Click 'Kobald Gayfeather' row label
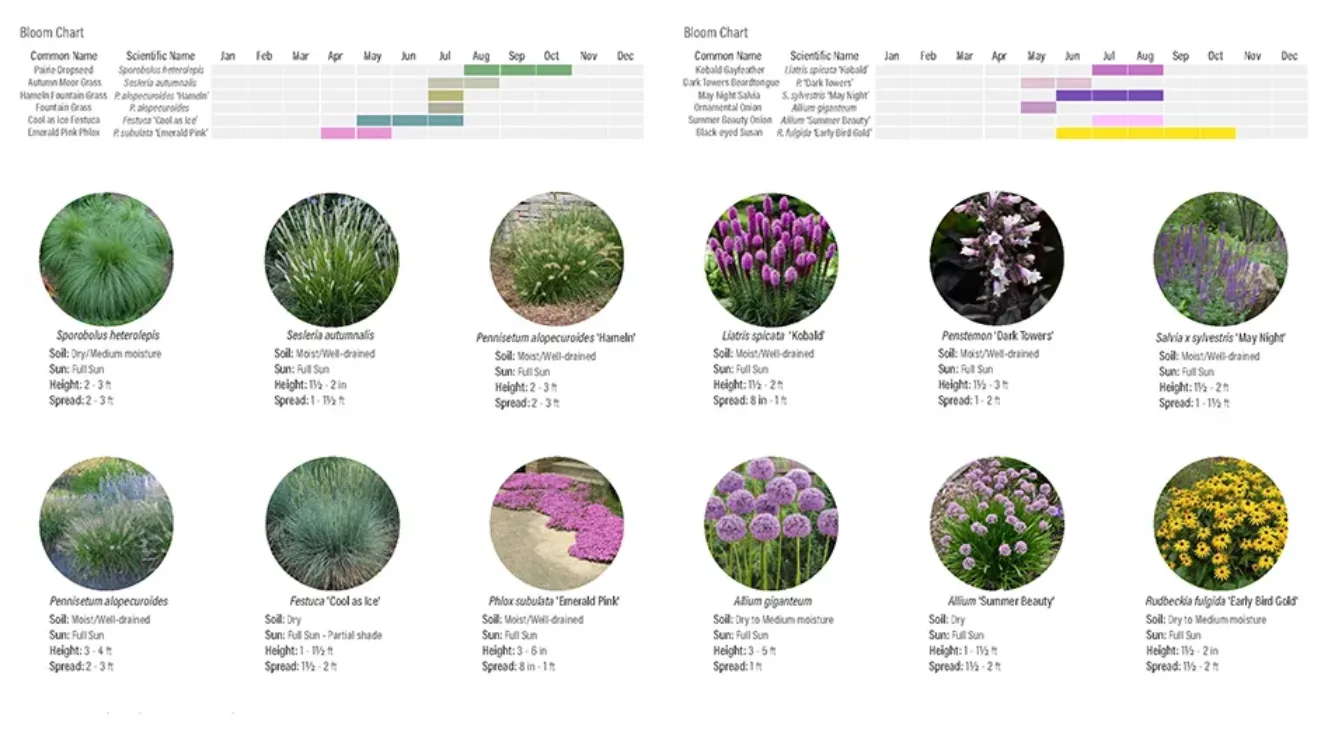1328x736 pixels. tap(728, 70)
